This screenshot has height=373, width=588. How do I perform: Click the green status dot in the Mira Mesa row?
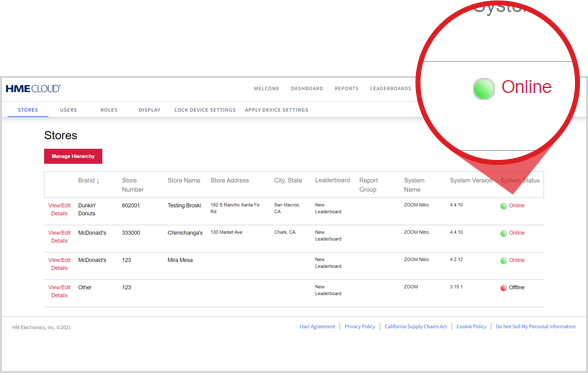(x=504, y=261)
